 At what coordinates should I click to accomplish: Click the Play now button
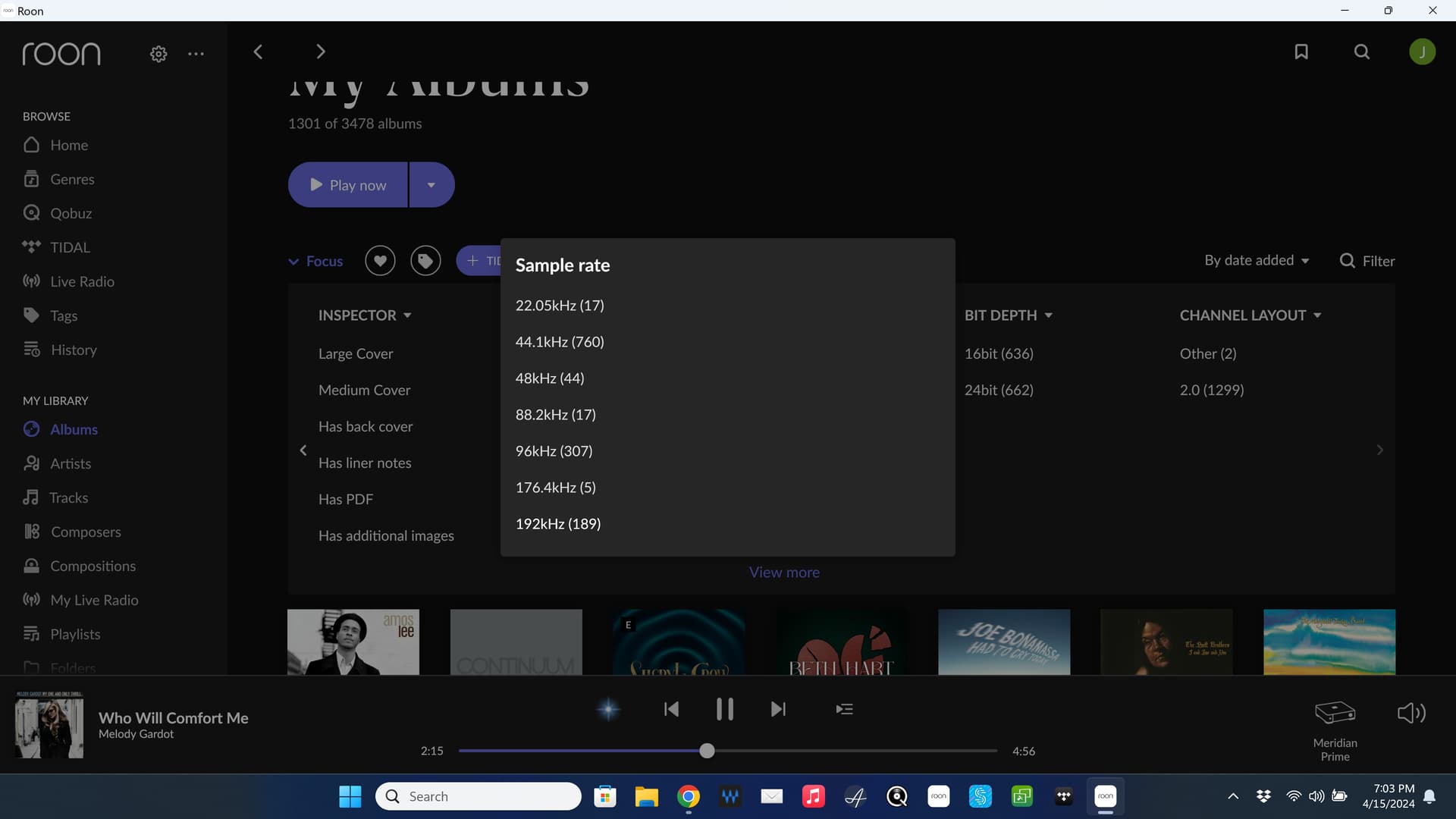pos(349,185)
